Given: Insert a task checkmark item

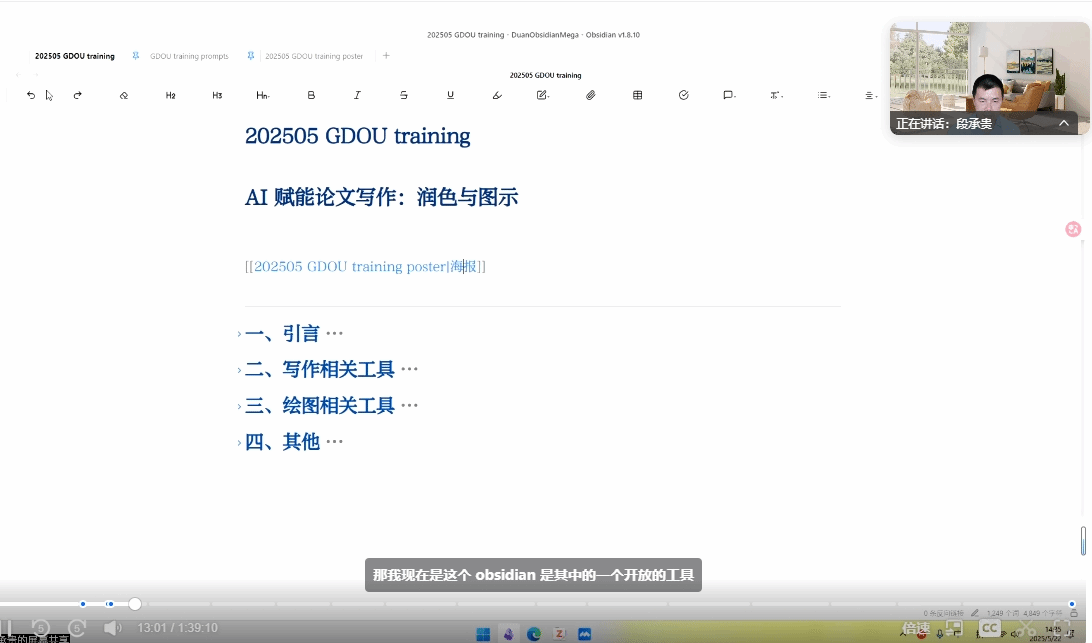Looking at the screenshot, I should (x=684, y=95).
